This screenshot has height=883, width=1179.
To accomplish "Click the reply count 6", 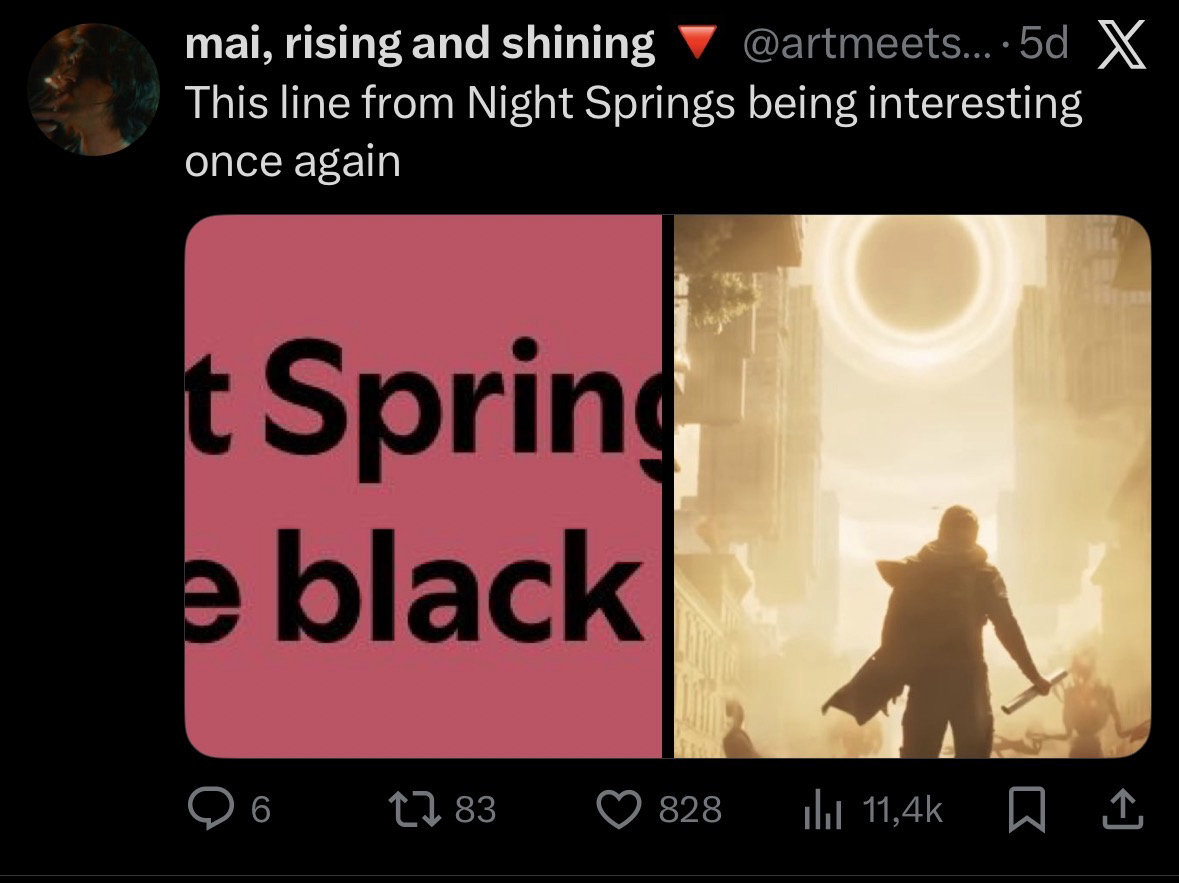I will pyautogui.click(x=259, y=809).
